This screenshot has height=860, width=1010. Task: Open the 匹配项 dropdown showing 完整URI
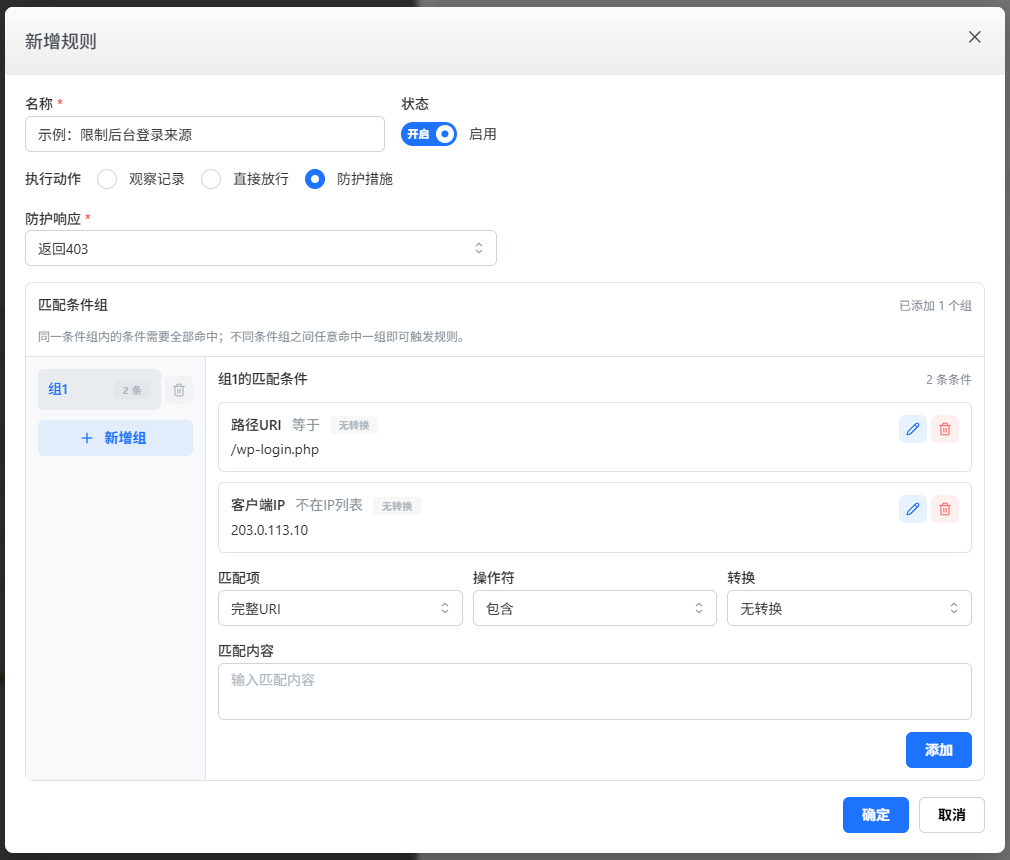[x=340, y=608]
